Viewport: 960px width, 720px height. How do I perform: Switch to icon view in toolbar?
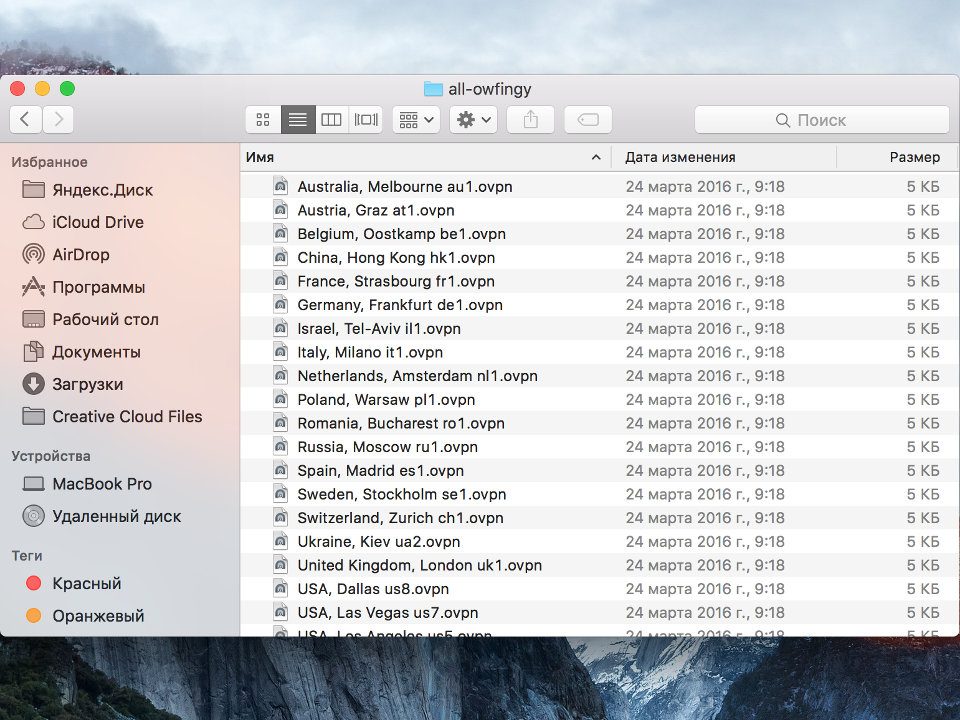point(263,119)
